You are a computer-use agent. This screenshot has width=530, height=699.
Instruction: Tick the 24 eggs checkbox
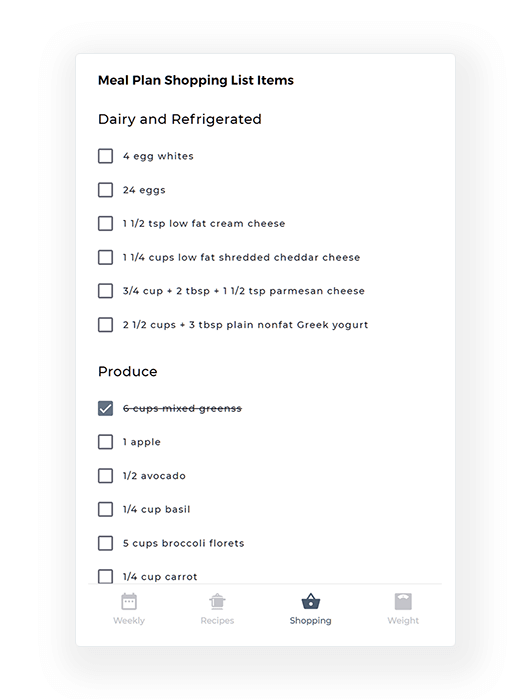click(x=105, y=190)
